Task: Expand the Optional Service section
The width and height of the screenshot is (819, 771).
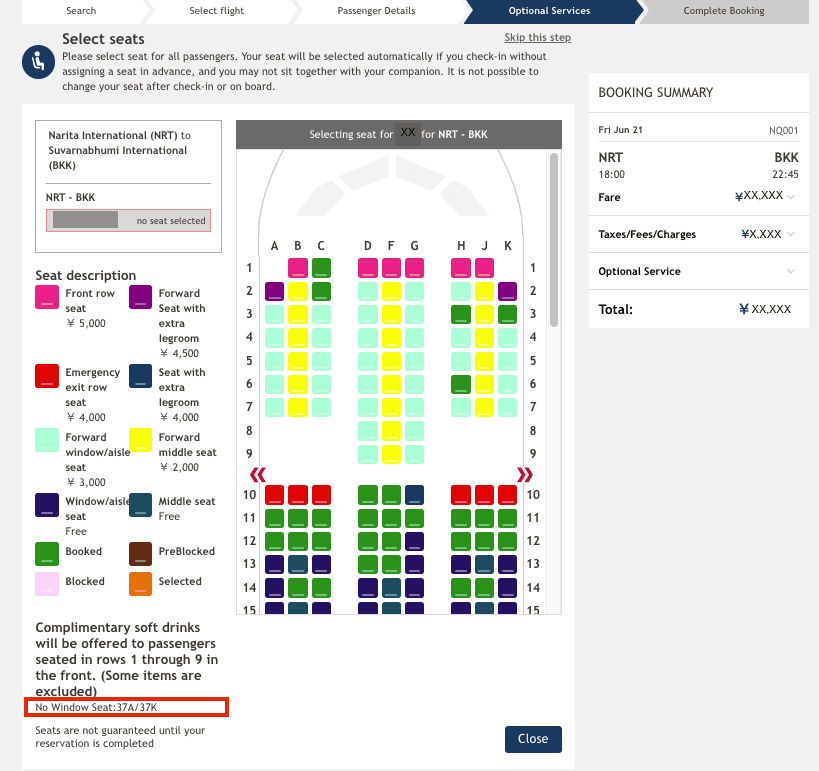Action: coord(788,271)
